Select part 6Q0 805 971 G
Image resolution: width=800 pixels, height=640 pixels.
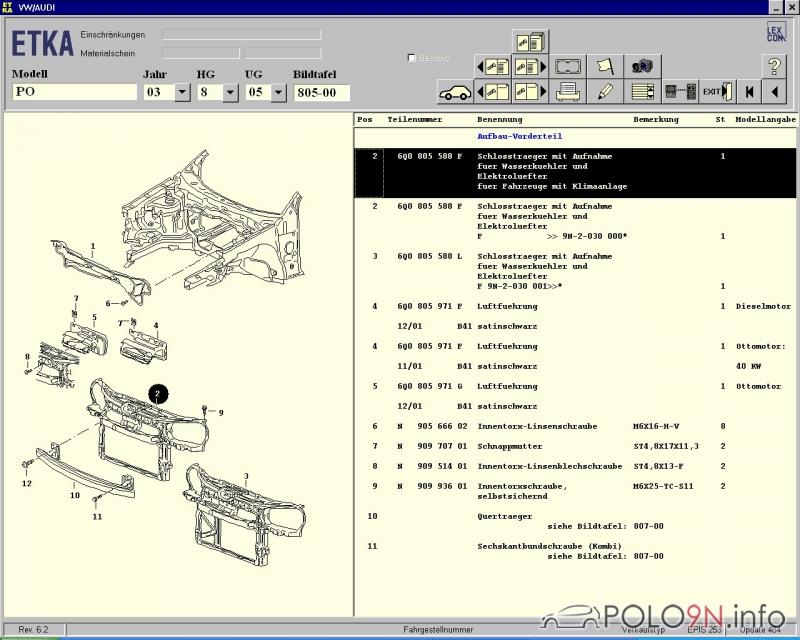[574, 396]
